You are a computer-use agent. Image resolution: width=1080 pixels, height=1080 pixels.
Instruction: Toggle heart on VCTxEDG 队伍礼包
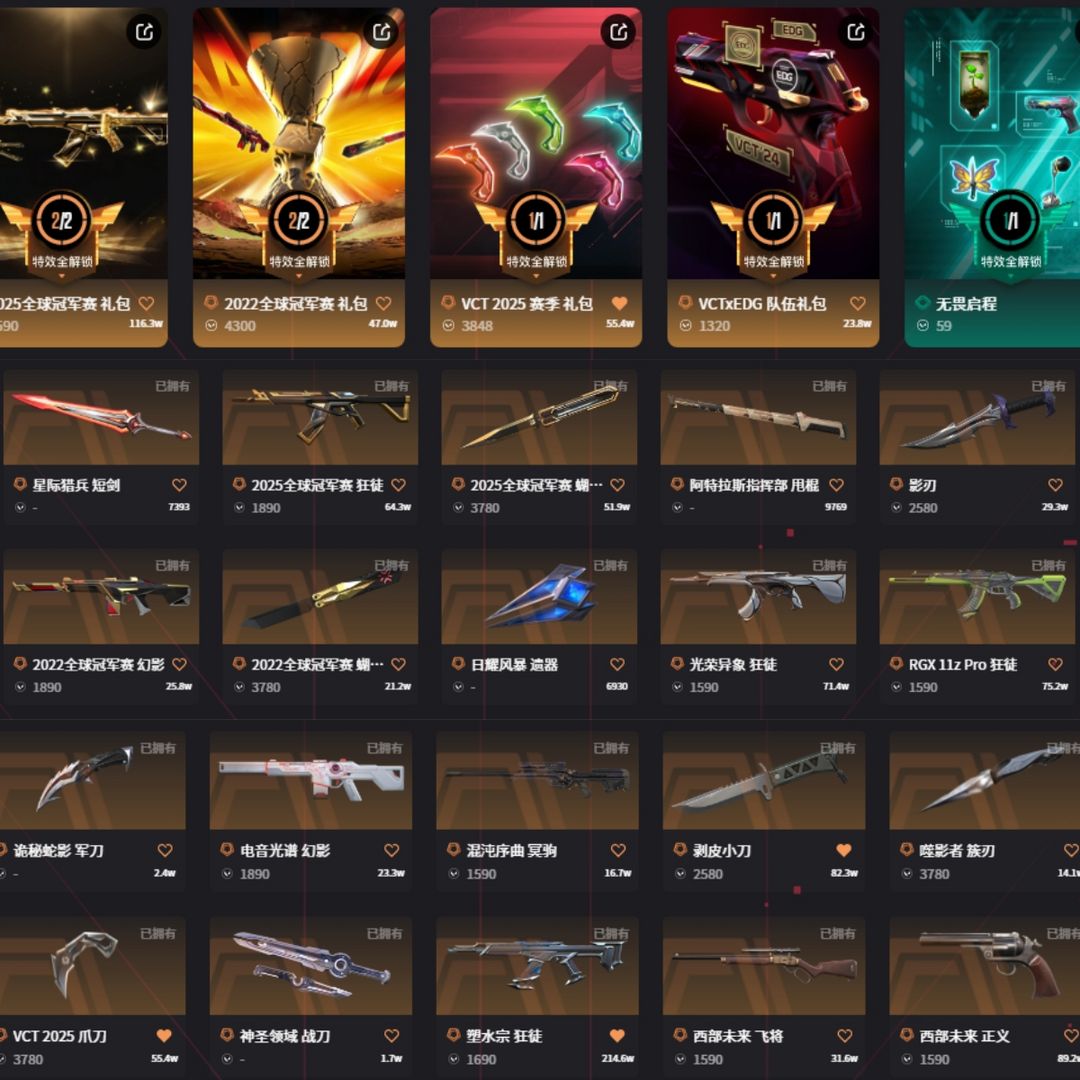pyautogui.click(x=858, y=304)
